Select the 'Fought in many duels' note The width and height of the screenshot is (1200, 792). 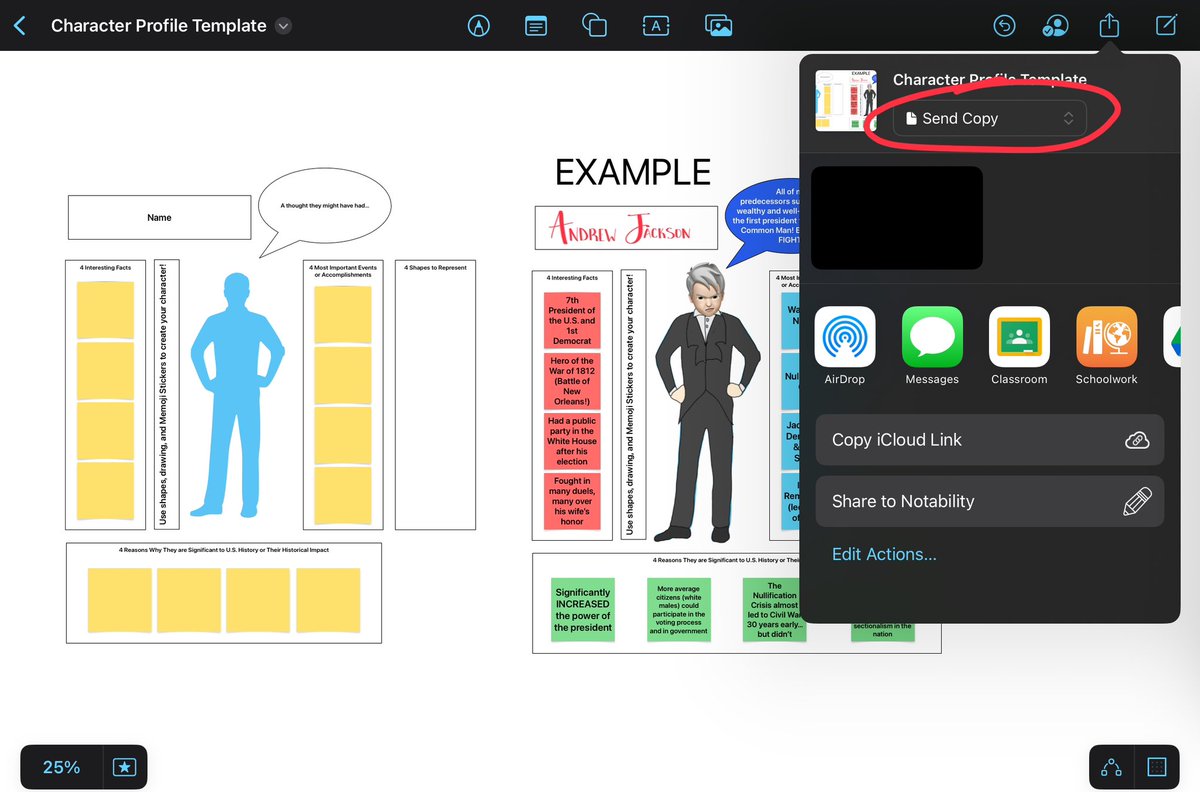coord(572,502)
